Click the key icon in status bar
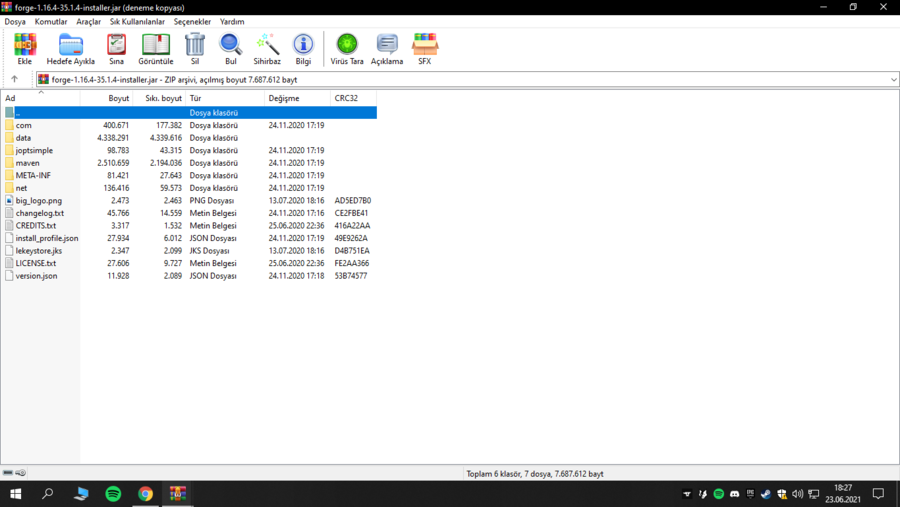Image resolution: width=900 pixels, height=507 pixels. [21, 473]
